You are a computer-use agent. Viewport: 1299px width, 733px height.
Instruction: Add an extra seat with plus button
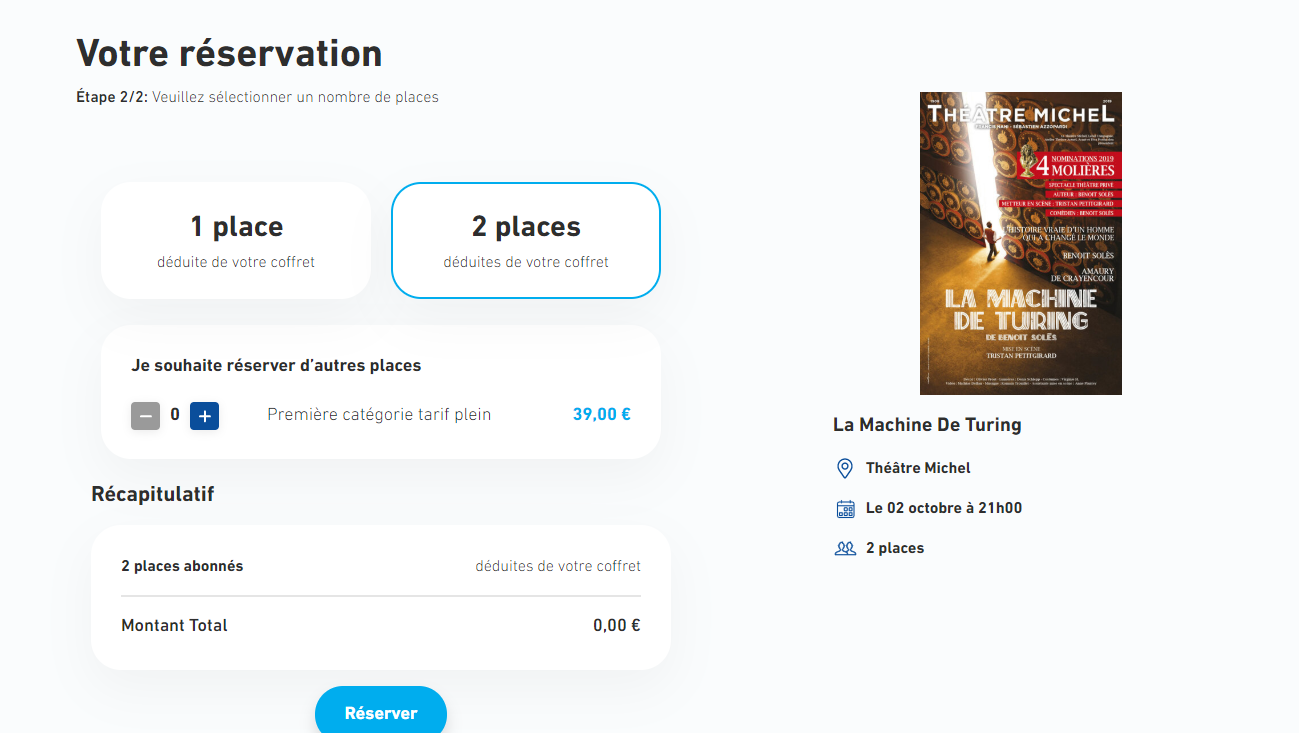[x=204, y=415]
